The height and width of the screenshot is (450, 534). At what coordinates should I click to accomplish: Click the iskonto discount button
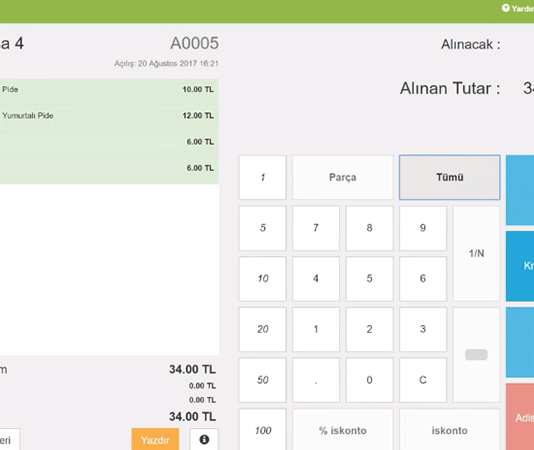coord(450,430)
